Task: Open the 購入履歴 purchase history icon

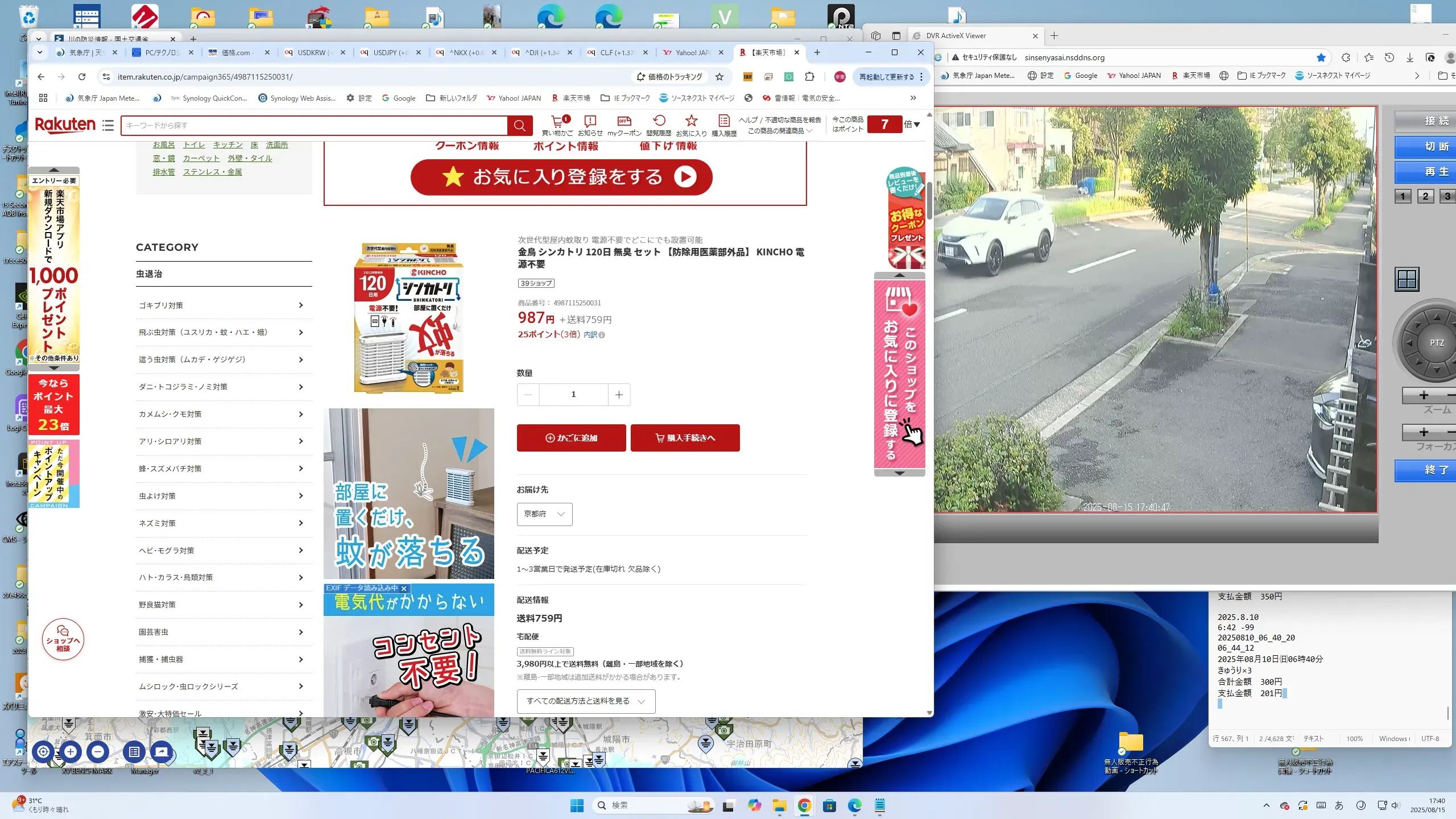Action: click(x=723, y=121)
